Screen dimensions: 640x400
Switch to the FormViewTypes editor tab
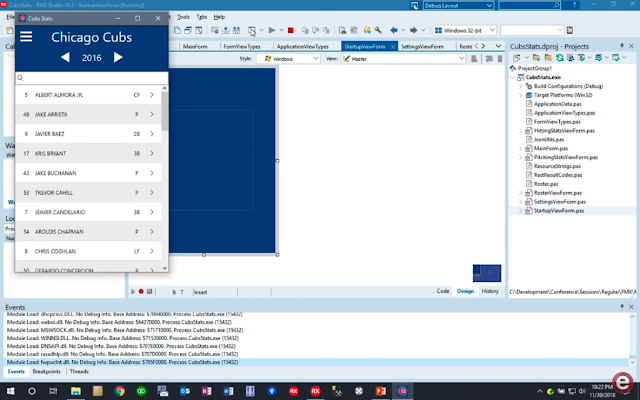coord(242,47)
